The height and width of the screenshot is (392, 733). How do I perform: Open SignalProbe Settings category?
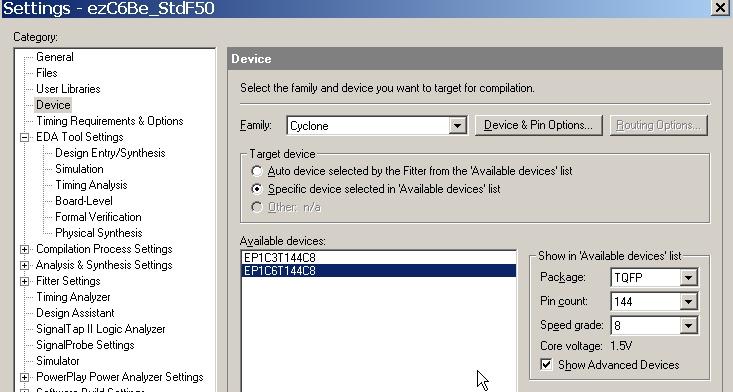(85, 345)
